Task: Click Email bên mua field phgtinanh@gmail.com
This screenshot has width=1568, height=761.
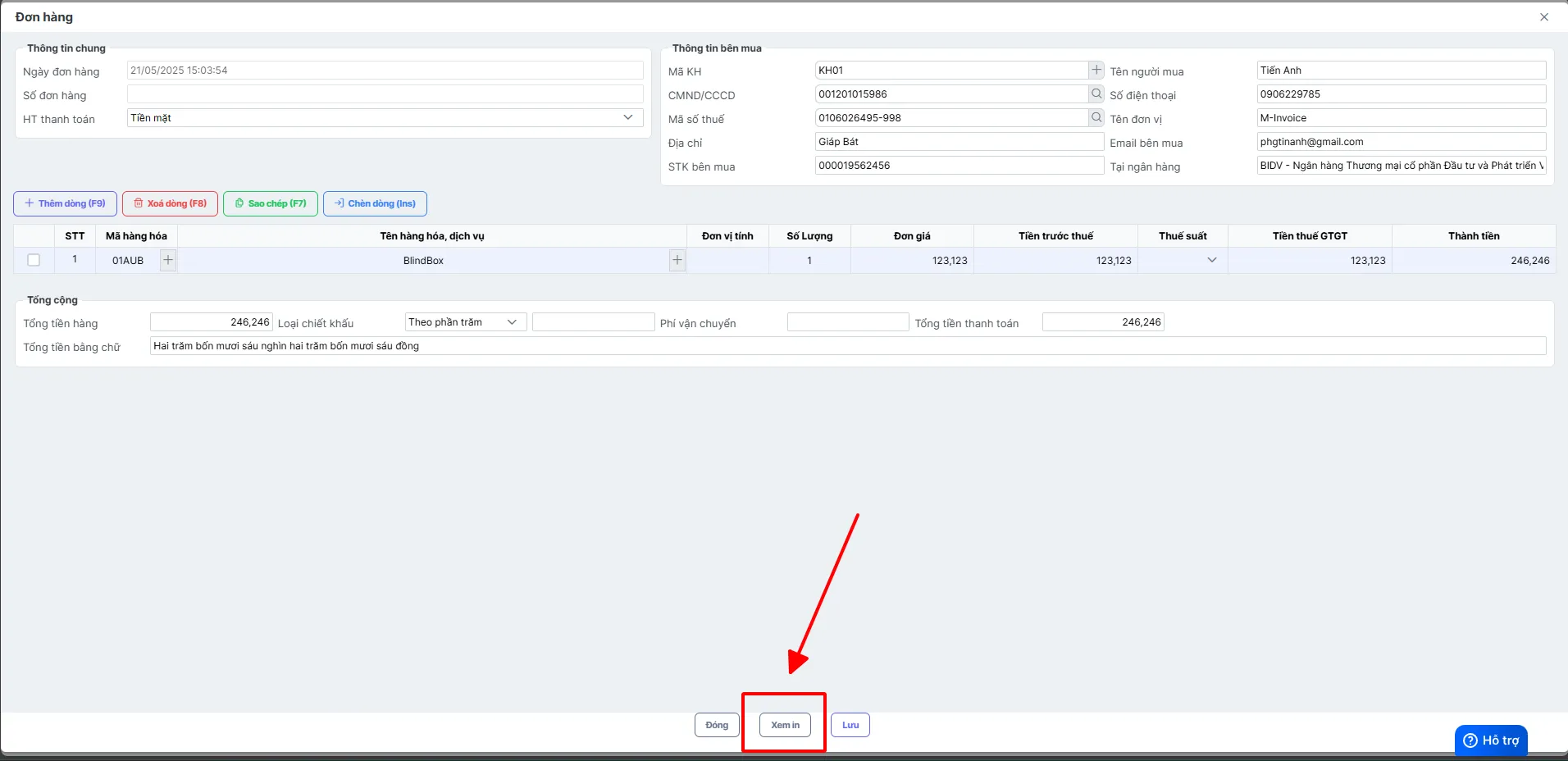Action: [1402, 142]
